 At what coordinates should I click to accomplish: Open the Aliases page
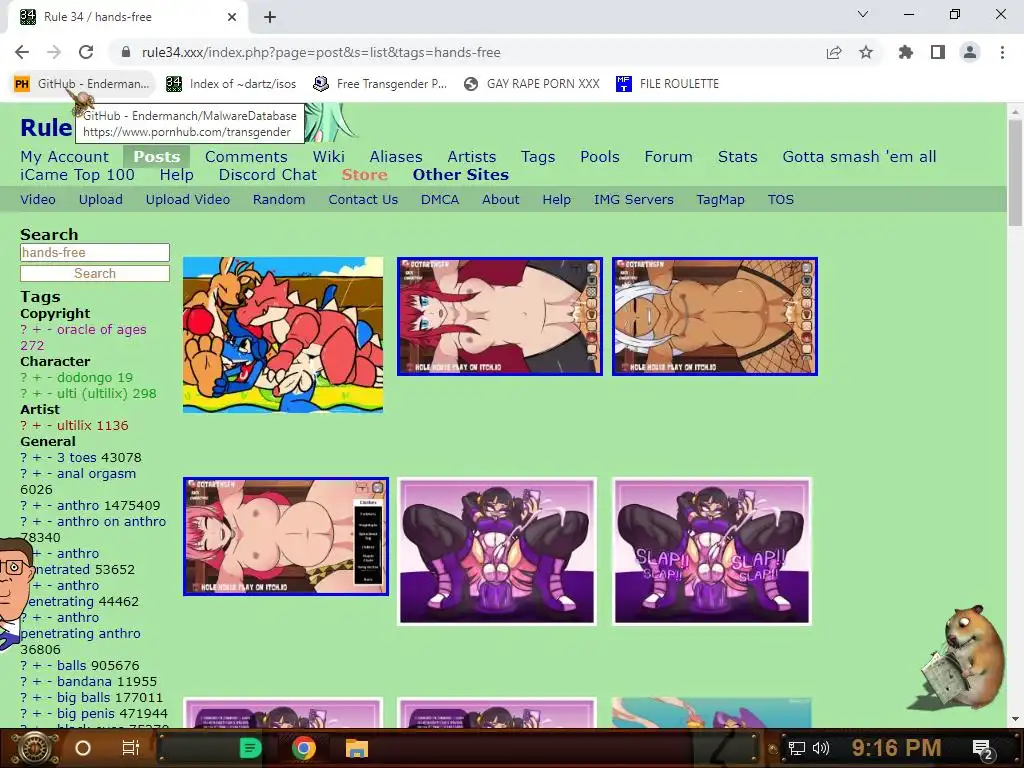tap(396, 157)
